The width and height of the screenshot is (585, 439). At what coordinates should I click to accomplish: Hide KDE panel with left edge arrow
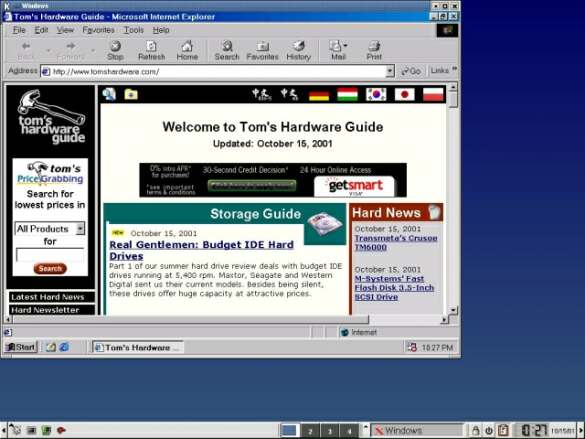tap(3, 430)
